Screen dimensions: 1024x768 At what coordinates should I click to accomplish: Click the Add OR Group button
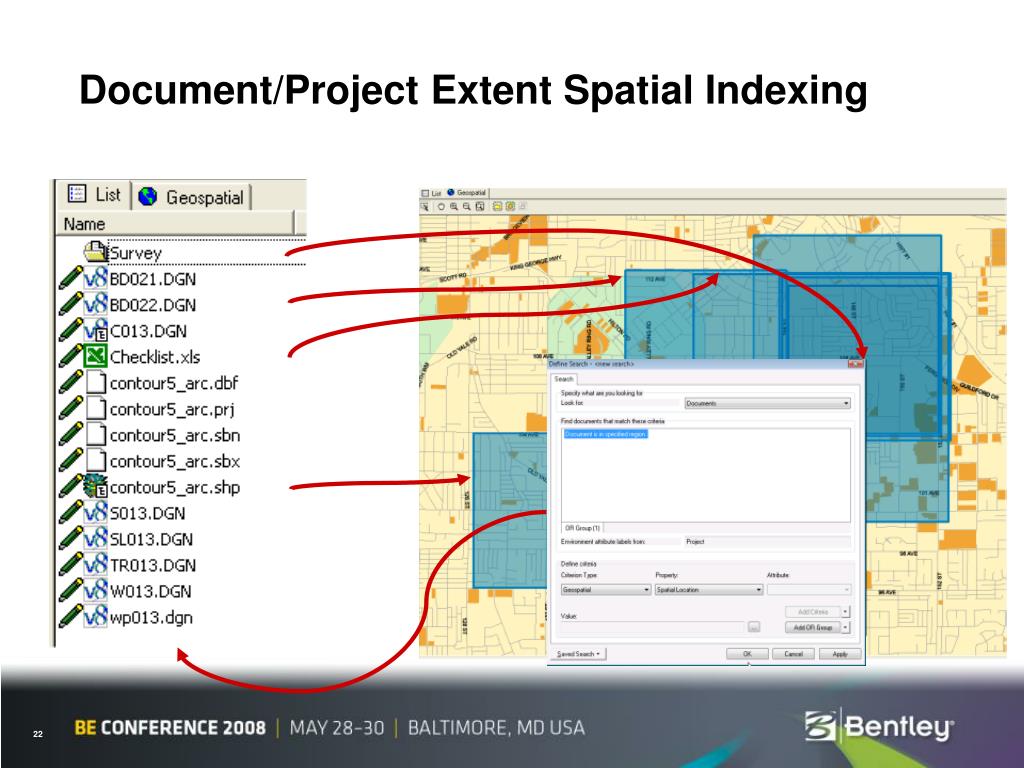(812, 628)
